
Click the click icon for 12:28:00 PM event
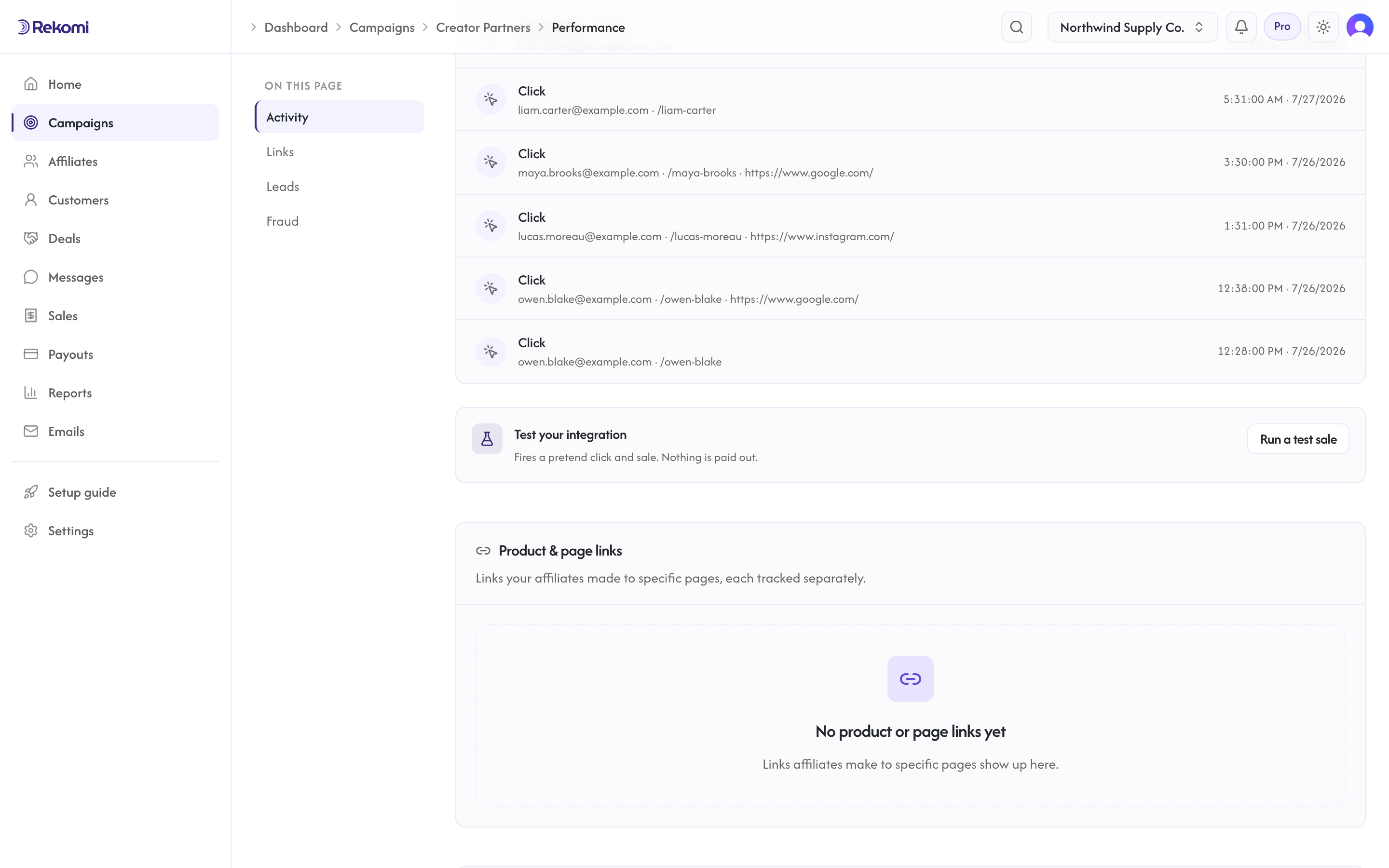coord(491,352)
